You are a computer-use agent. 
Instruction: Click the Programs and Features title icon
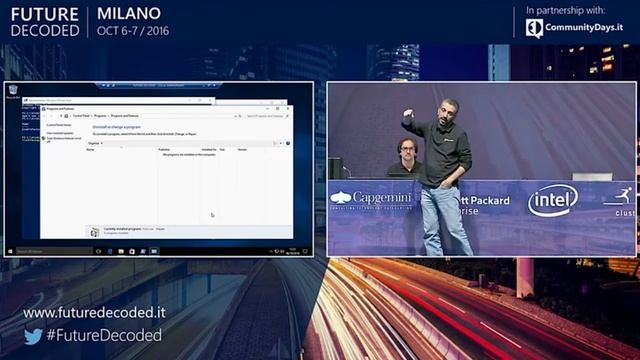[x=44, y=109]
